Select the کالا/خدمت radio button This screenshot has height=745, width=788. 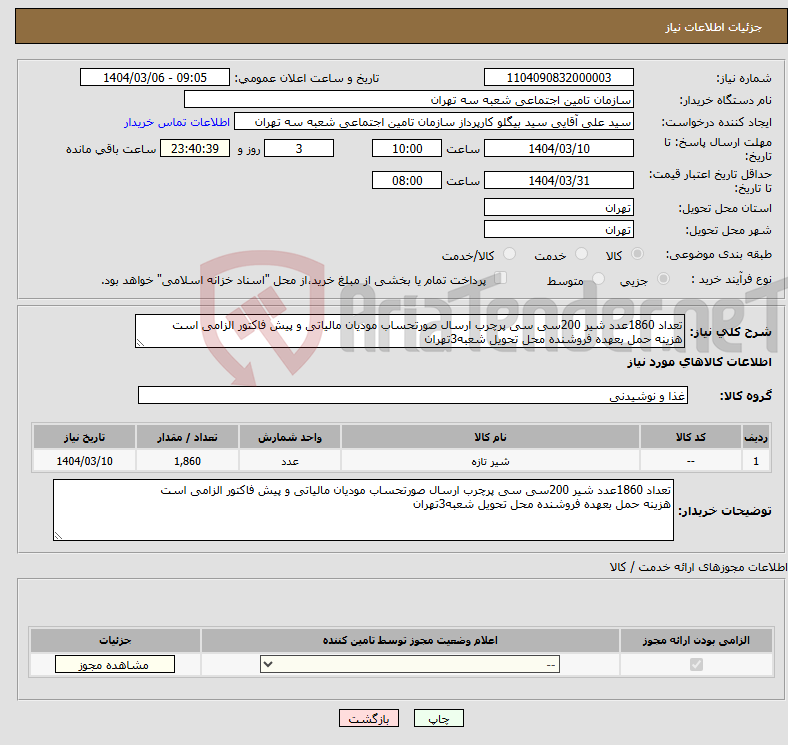(510, 254)
